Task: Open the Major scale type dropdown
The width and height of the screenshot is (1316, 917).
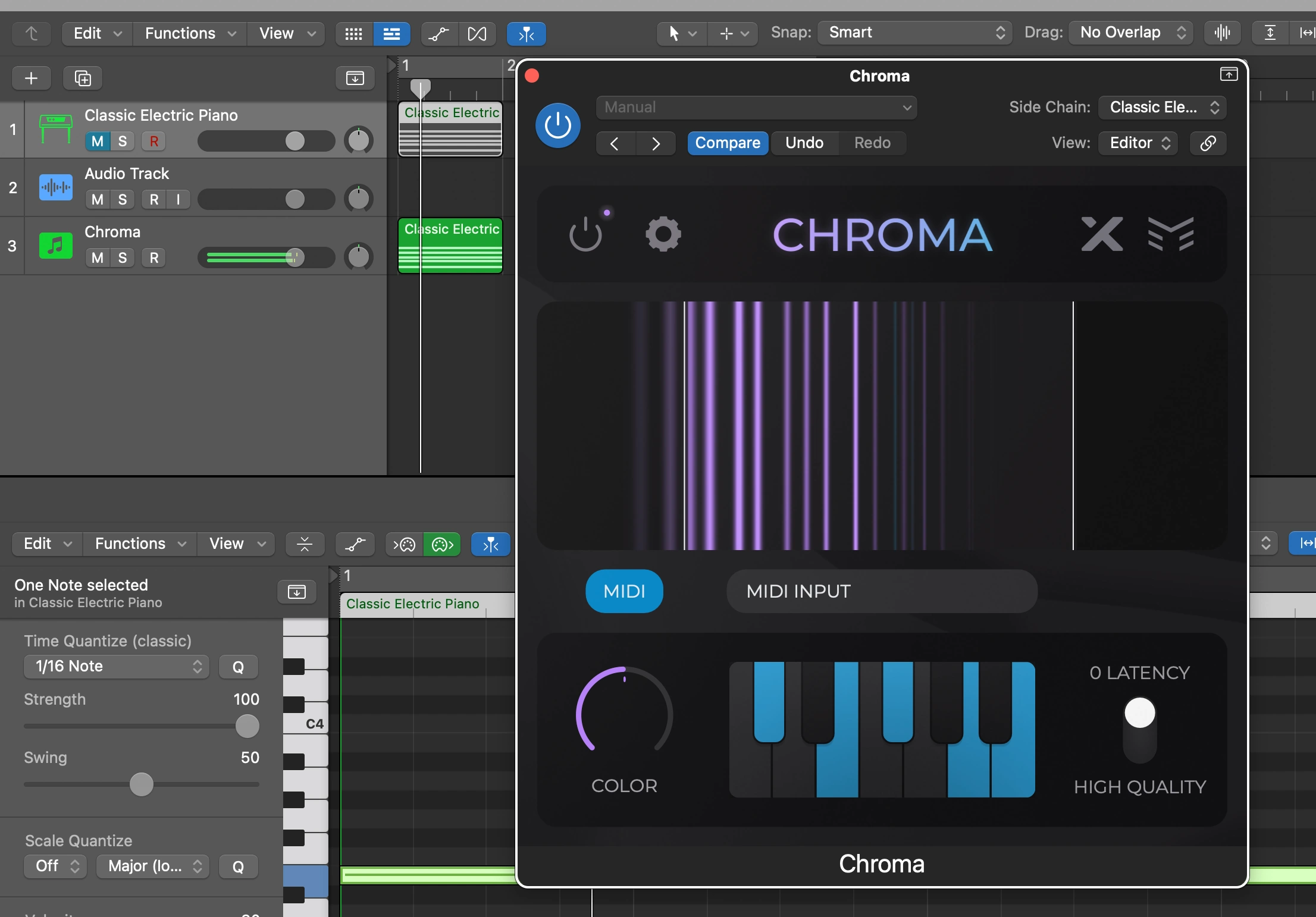Action: pyautogui.click(x=153, y=866)
